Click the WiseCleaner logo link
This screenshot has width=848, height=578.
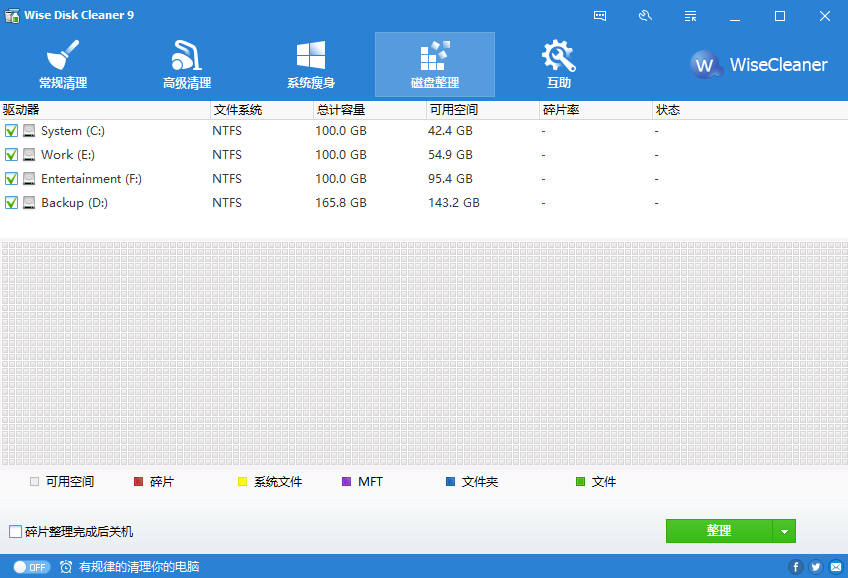pyautogui.click(x=758, y=64)
